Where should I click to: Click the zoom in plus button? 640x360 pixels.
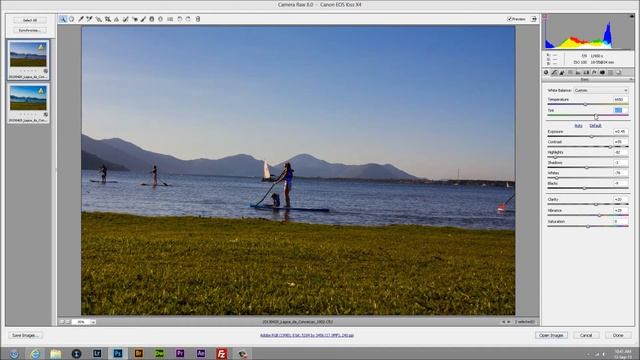[x=68, y=322]
